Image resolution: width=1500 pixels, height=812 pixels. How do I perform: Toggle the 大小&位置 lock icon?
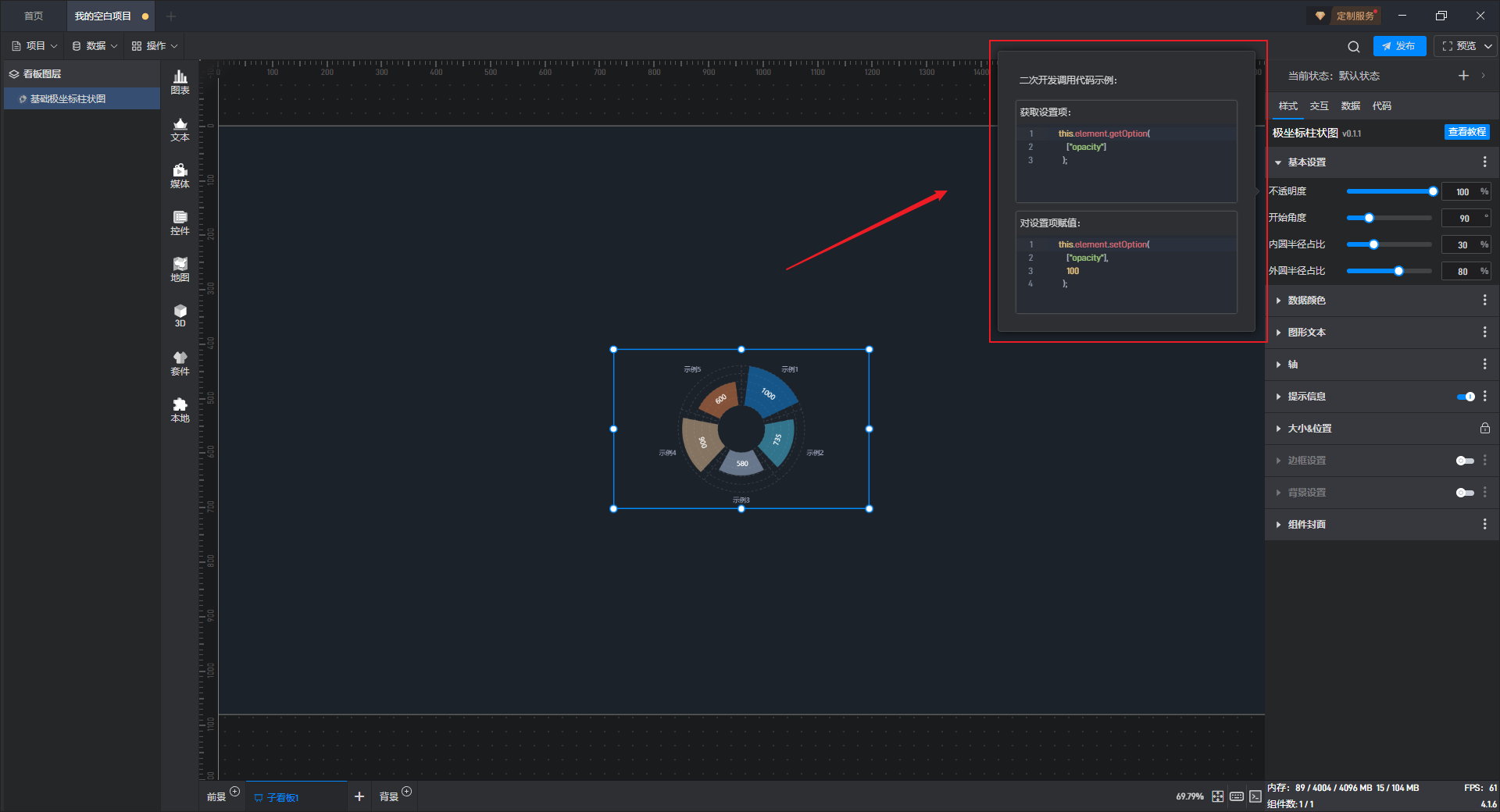[x=1485, y=428]
